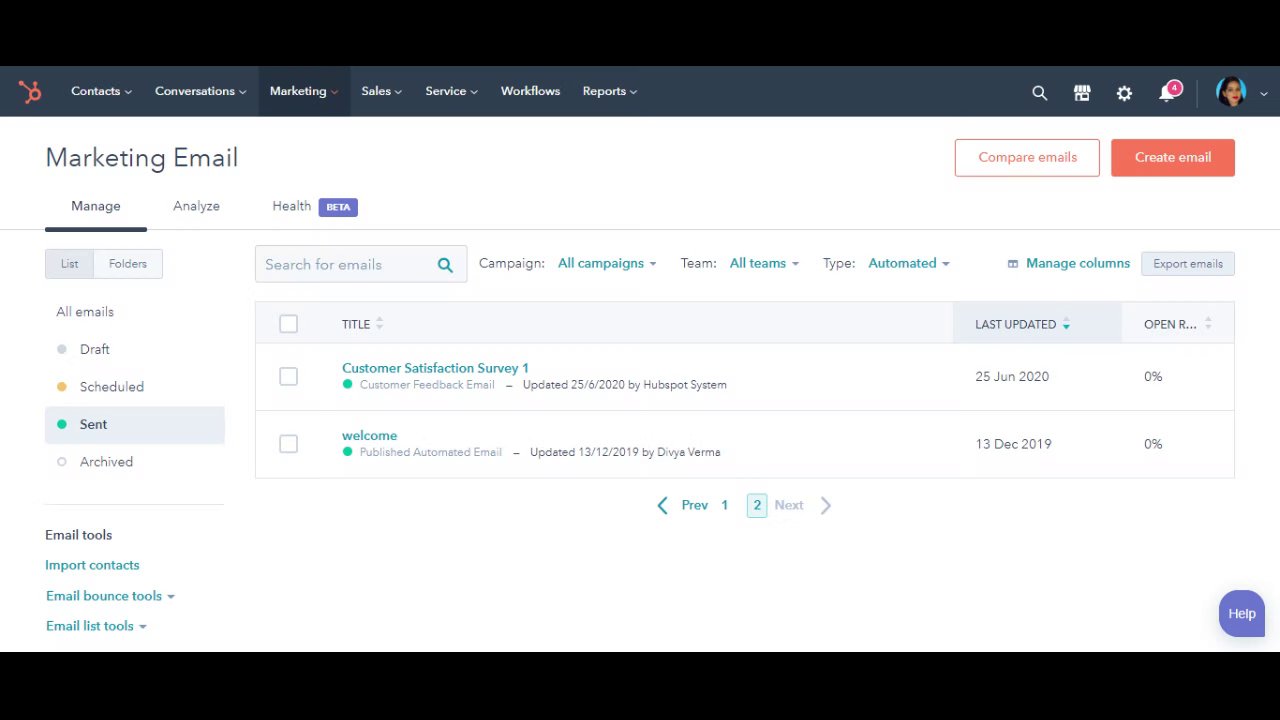Click search icon inside email search box

coord(445,265)
